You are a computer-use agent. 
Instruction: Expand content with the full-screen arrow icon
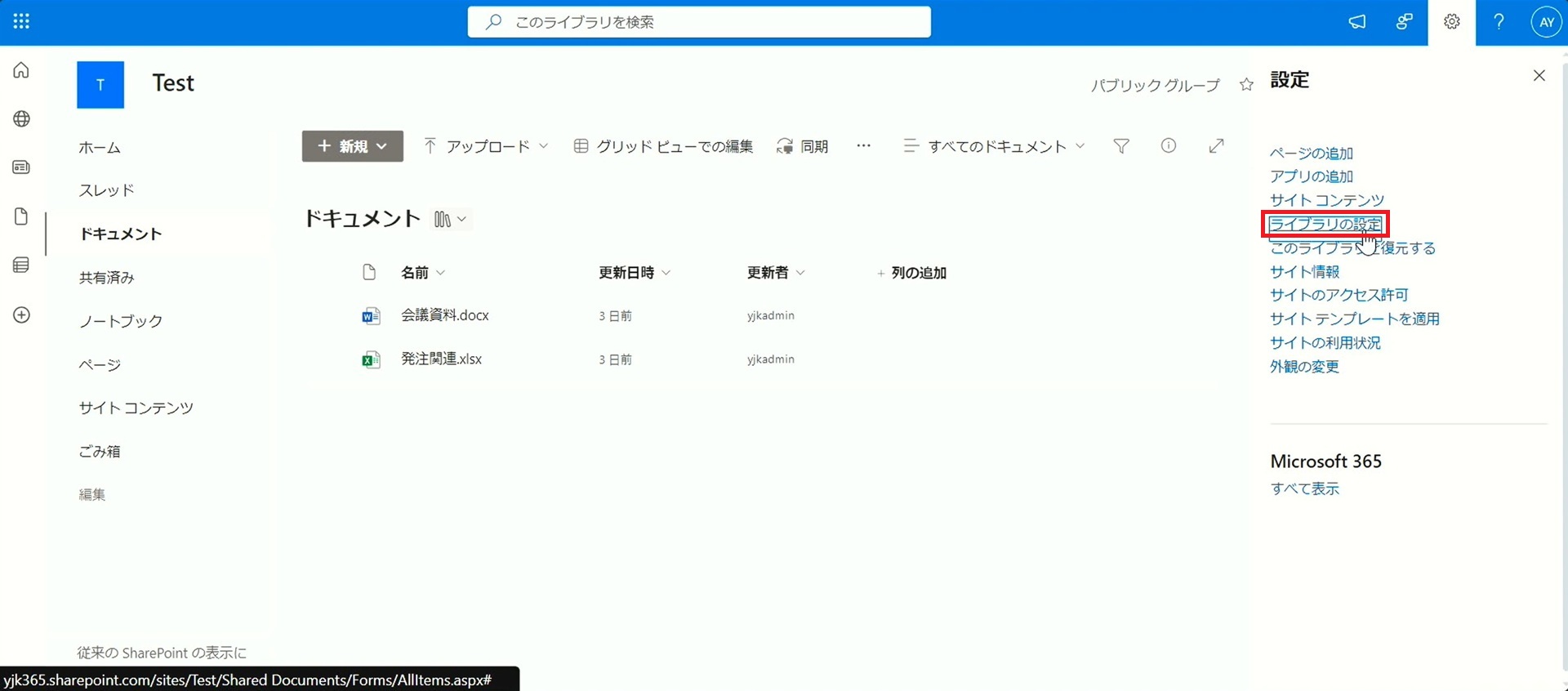click(1216, 146)
